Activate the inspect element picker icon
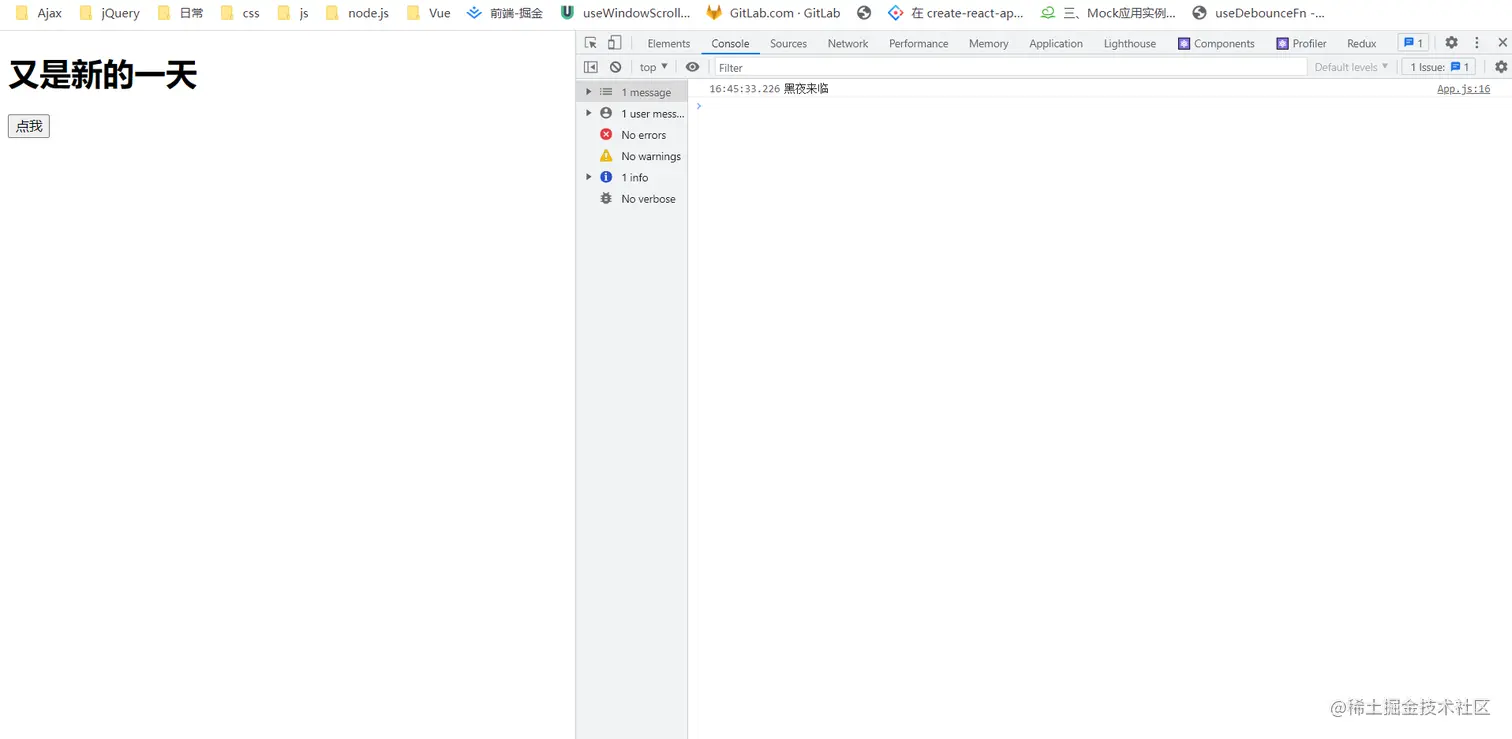The width and height of the screenshot is (1512, 739). (591, 43)
